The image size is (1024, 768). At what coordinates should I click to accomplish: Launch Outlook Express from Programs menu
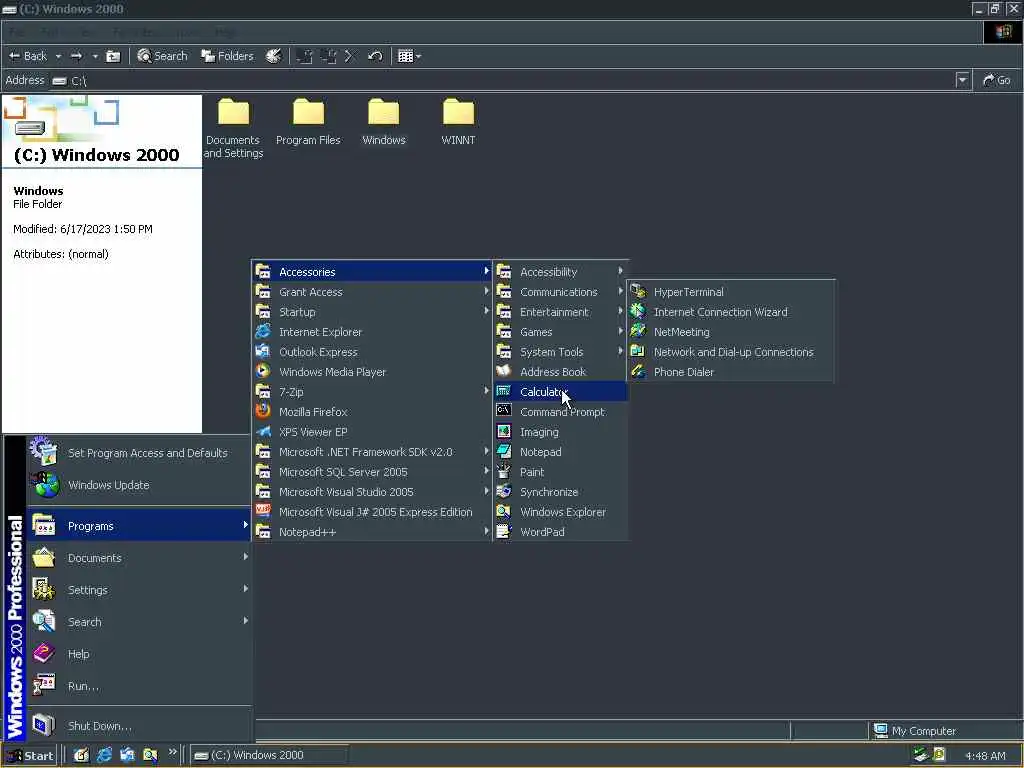coord(372,352)
